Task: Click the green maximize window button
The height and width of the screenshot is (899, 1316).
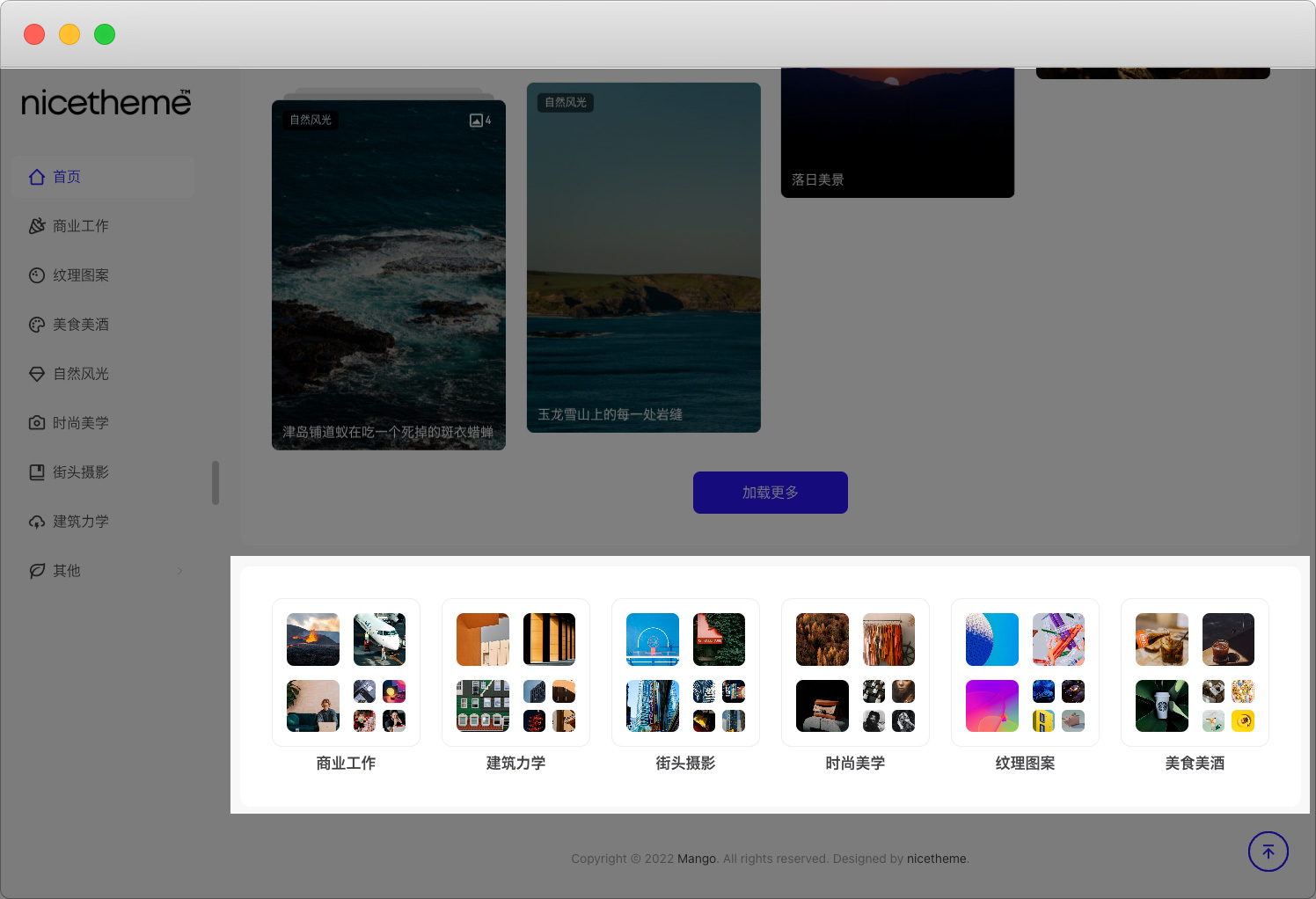Action: click(105, 34)
